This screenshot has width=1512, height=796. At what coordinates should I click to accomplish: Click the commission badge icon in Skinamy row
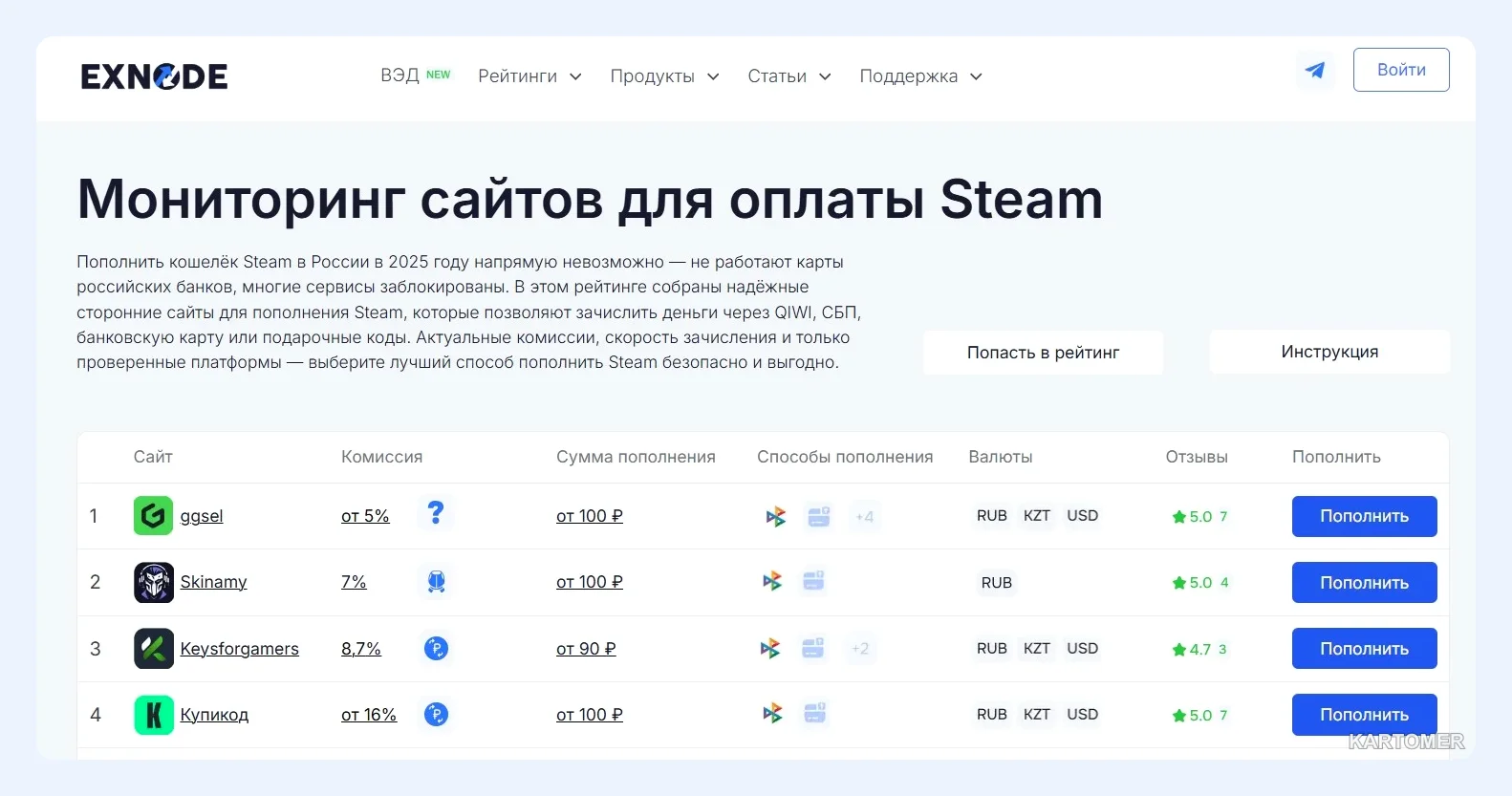436,581
